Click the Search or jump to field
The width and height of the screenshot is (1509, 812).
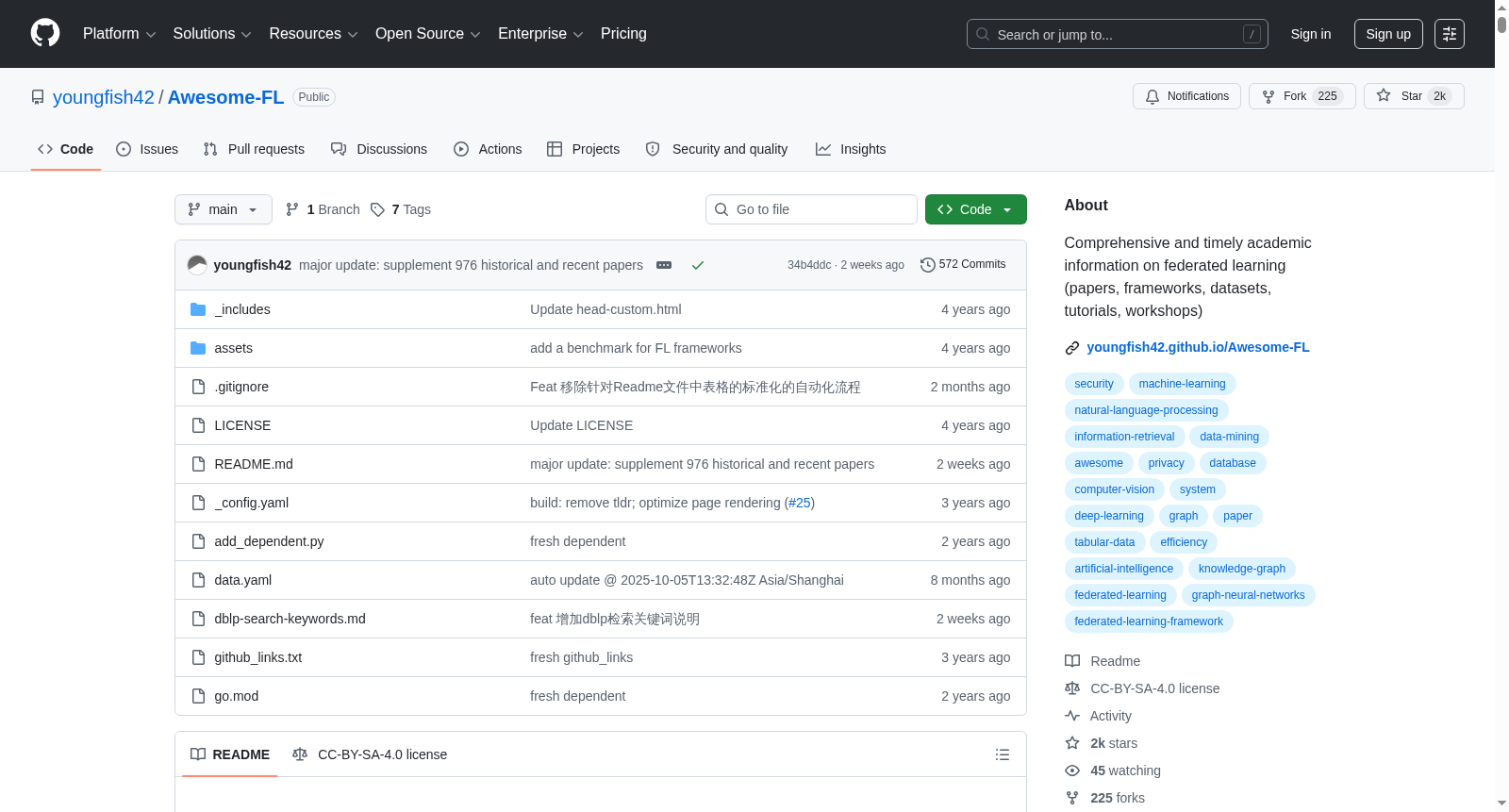[1118, 34]
